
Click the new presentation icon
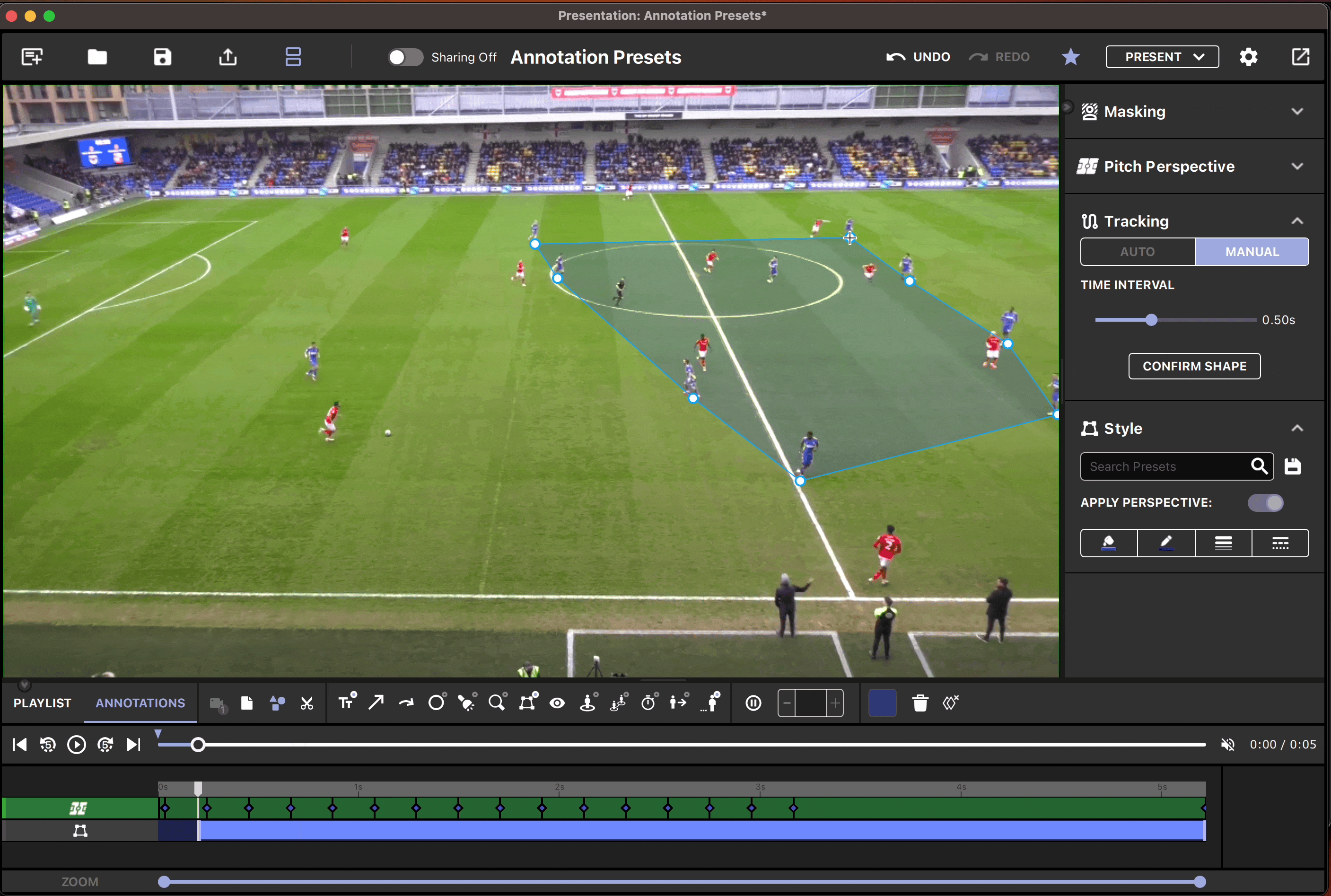click(x=32, y=57)
